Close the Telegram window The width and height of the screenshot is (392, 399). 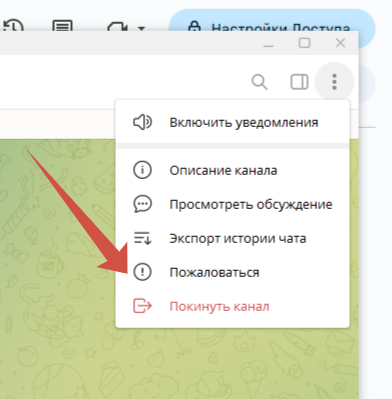pos(340,43)
